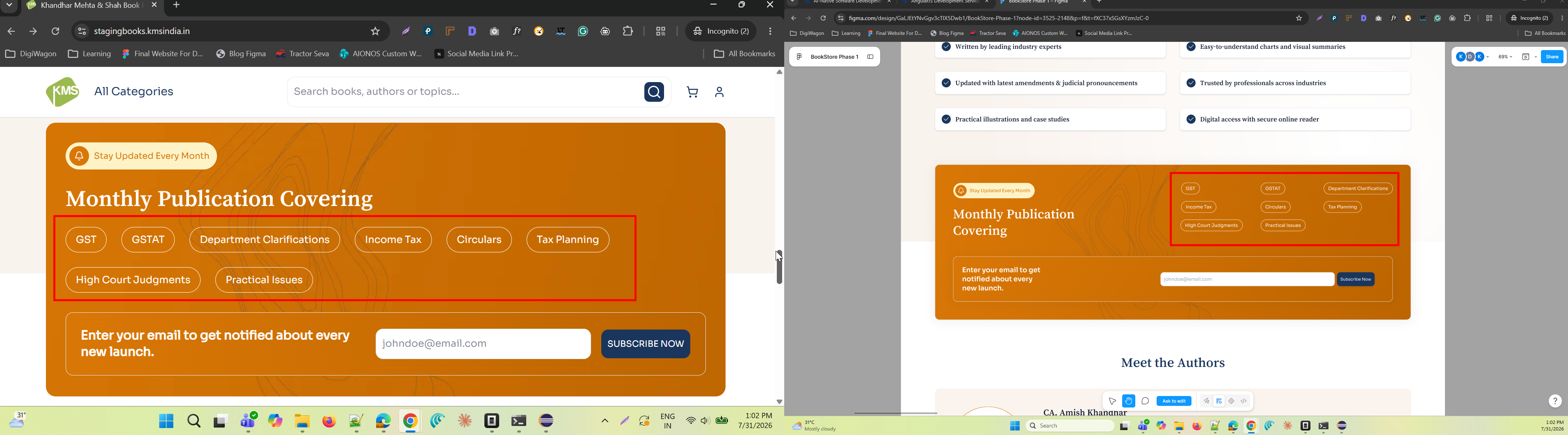Show hidden system tray icons chevron
This screenshot has height=435, width=1568.
click(x=605, y=421)
